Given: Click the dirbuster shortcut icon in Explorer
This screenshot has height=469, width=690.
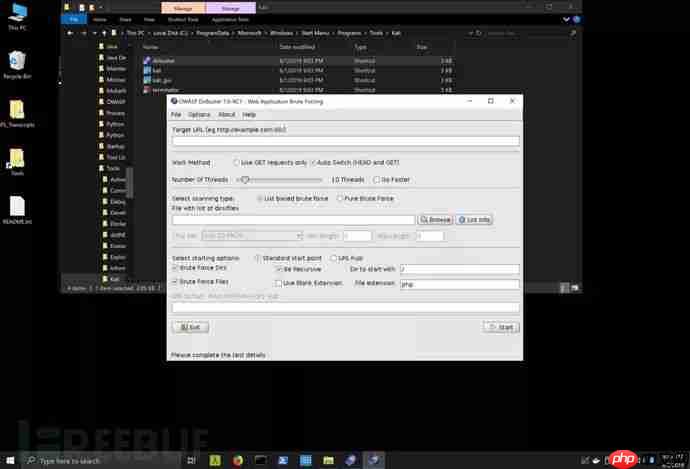Looking at the screenshot, I should click(147, 60).
